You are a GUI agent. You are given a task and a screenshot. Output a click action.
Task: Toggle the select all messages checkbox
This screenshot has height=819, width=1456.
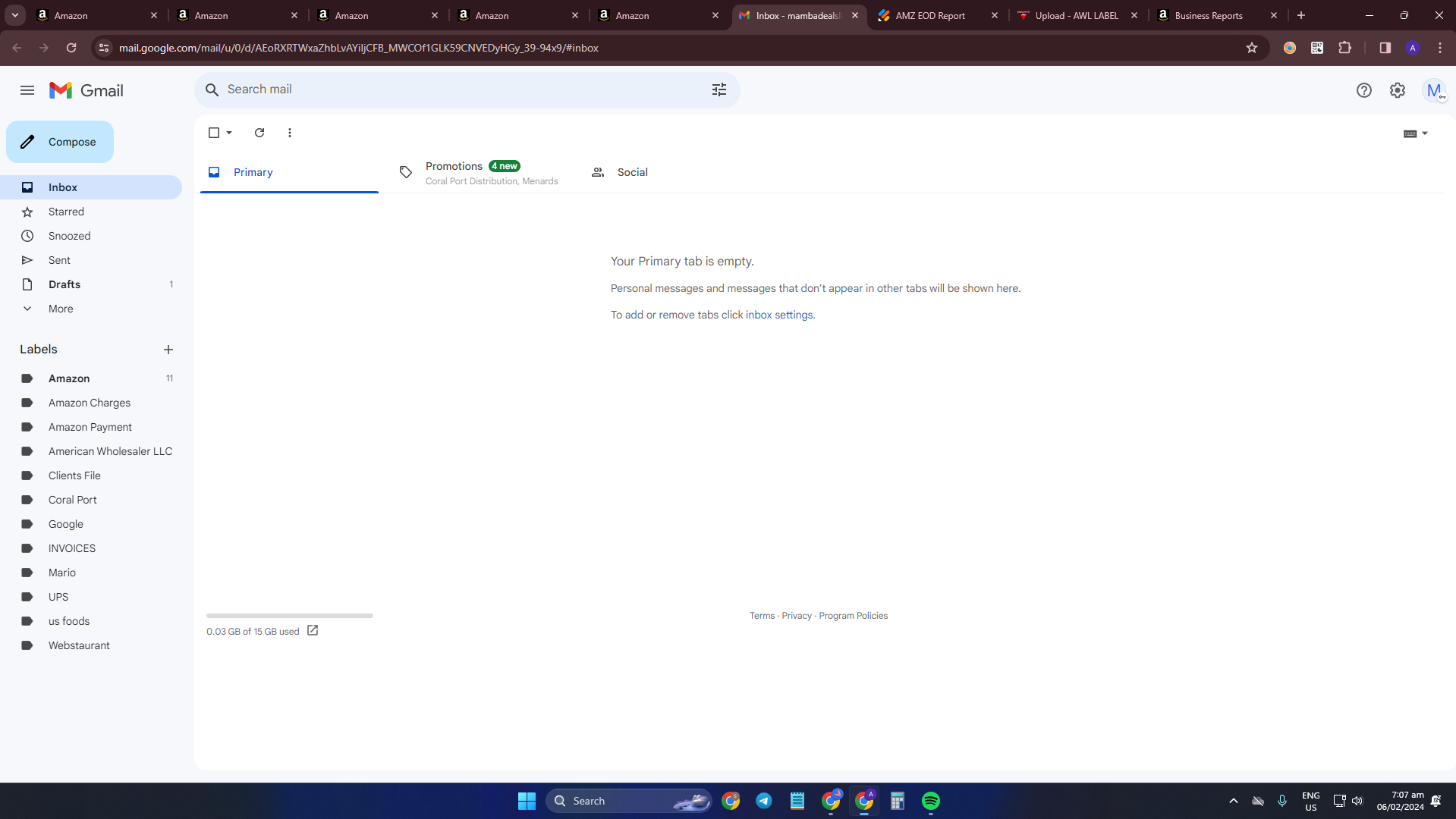pos(214,133)
